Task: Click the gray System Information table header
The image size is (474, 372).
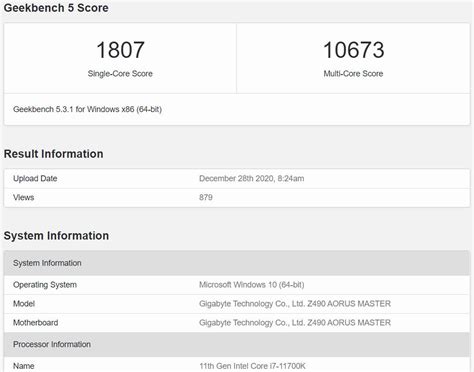Action: click(237, 263)
